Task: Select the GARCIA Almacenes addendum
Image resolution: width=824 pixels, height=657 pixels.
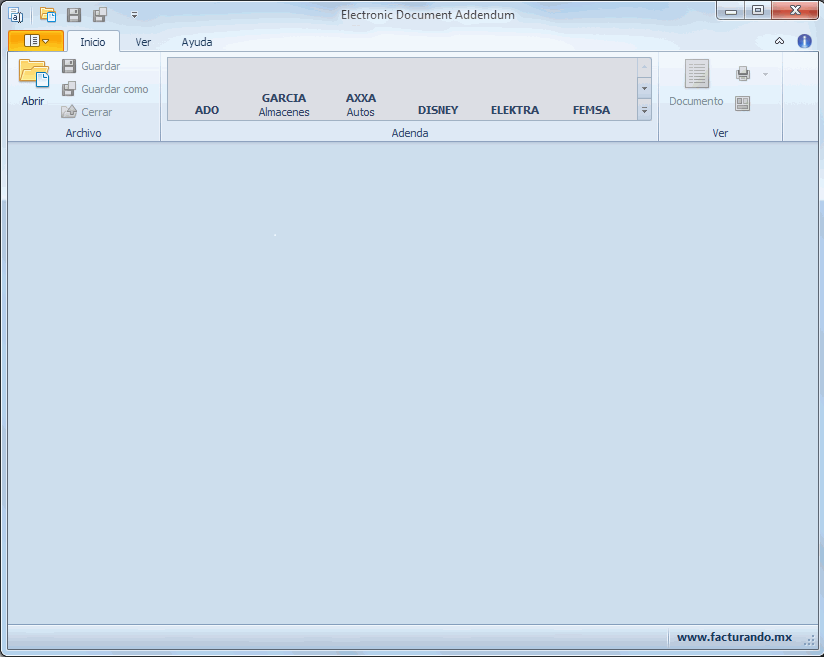Action: click(284, 104)
